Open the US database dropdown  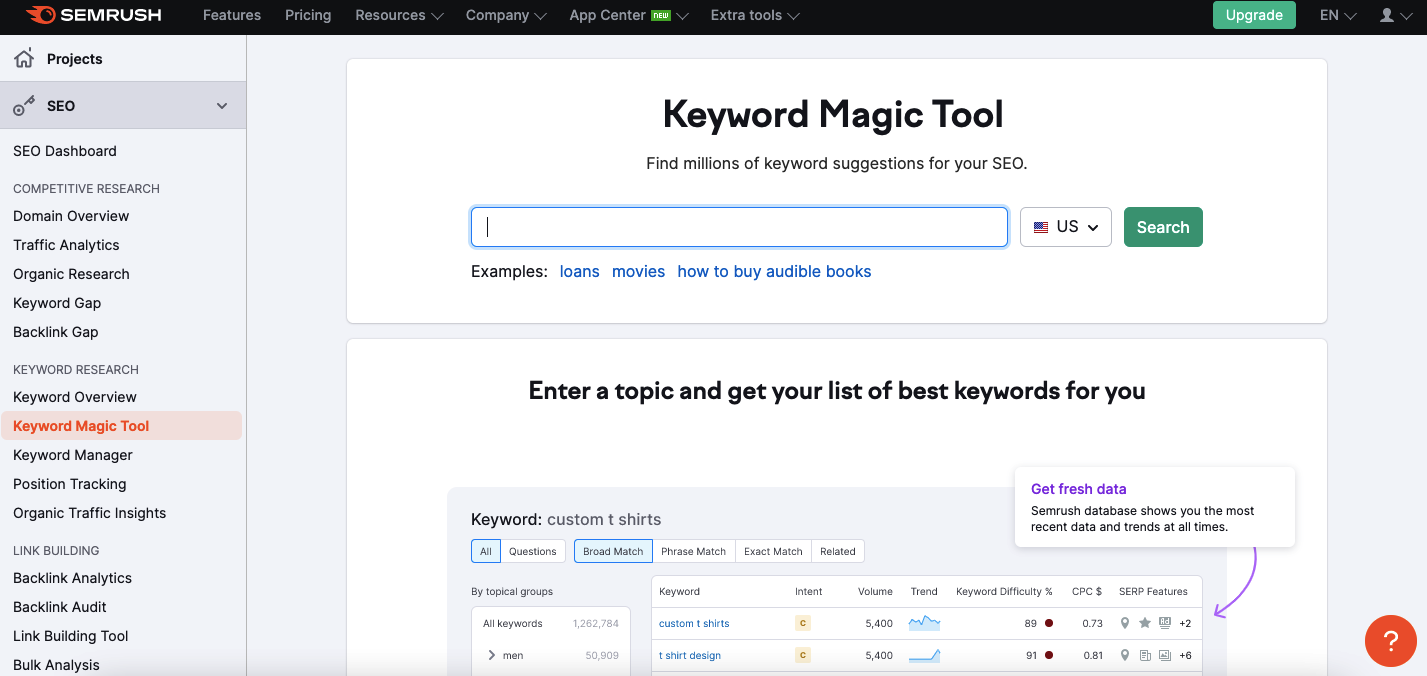point(1065,227)
